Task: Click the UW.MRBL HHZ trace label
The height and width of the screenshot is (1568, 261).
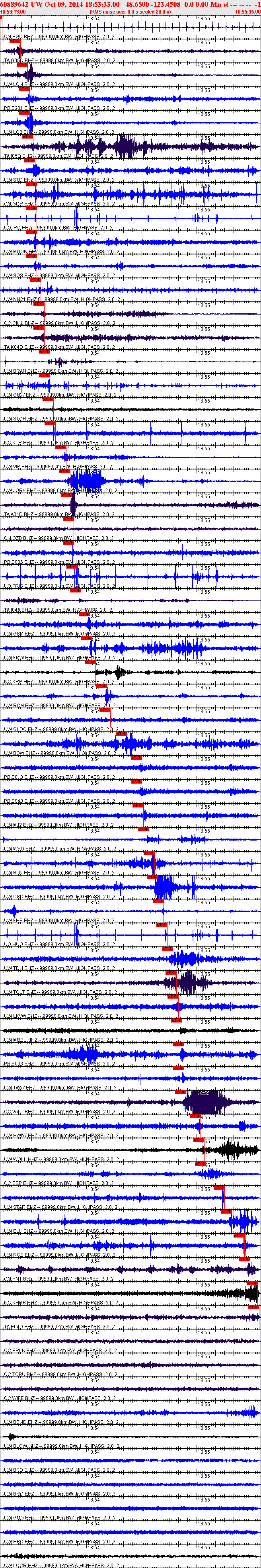Action: pos(61,1039)
